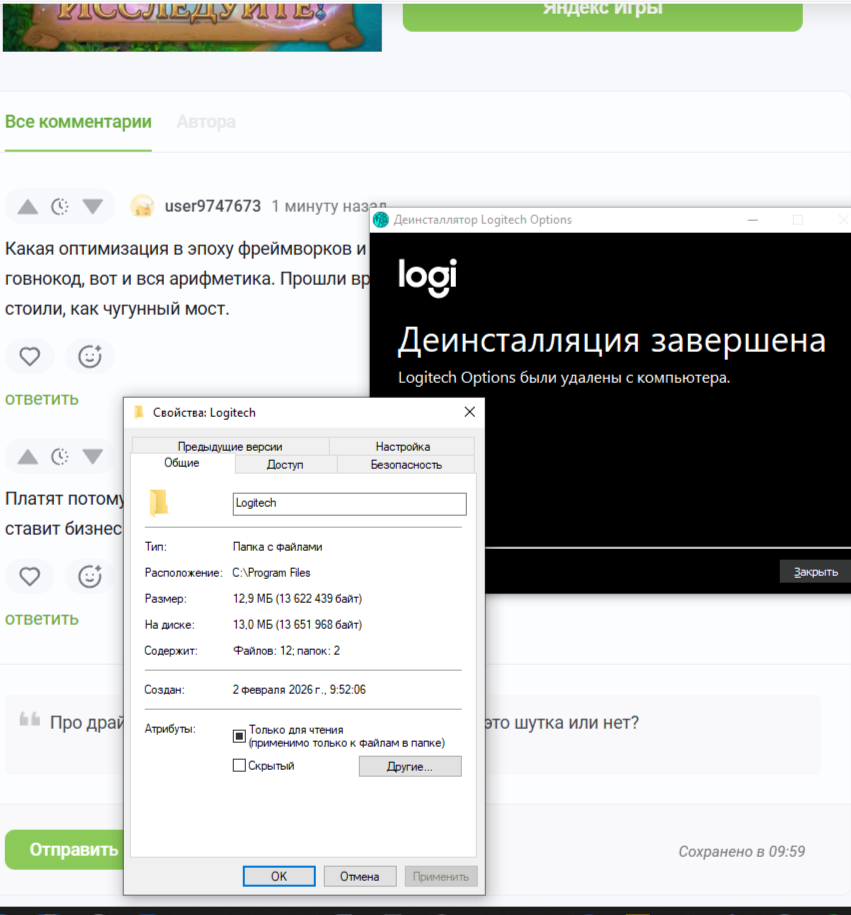
Task: Switch to the Безопасность tab
Action: click(x=406, y=465)
